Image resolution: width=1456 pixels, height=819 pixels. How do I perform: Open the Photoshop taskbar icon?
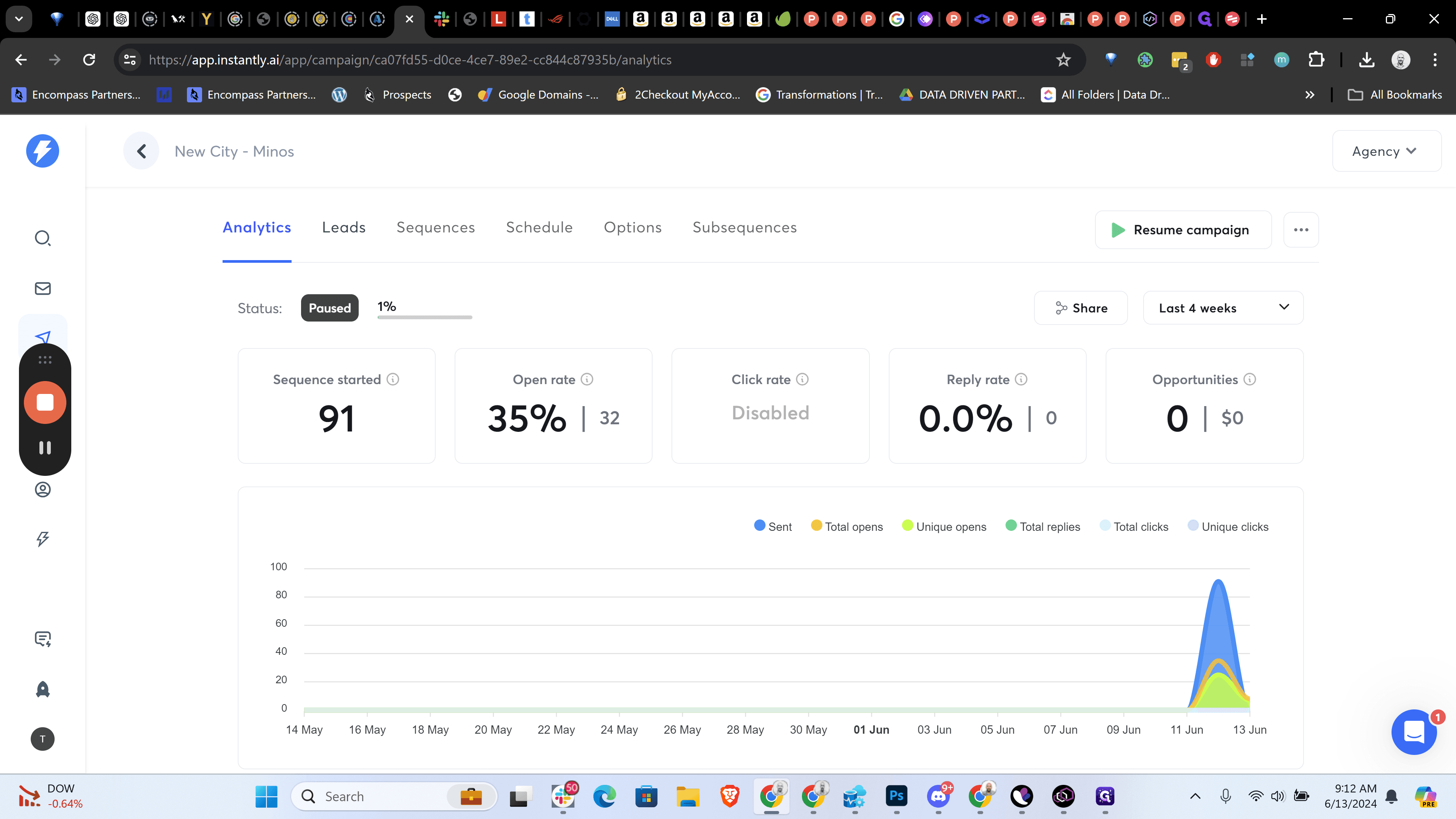(x=896, y=796)
